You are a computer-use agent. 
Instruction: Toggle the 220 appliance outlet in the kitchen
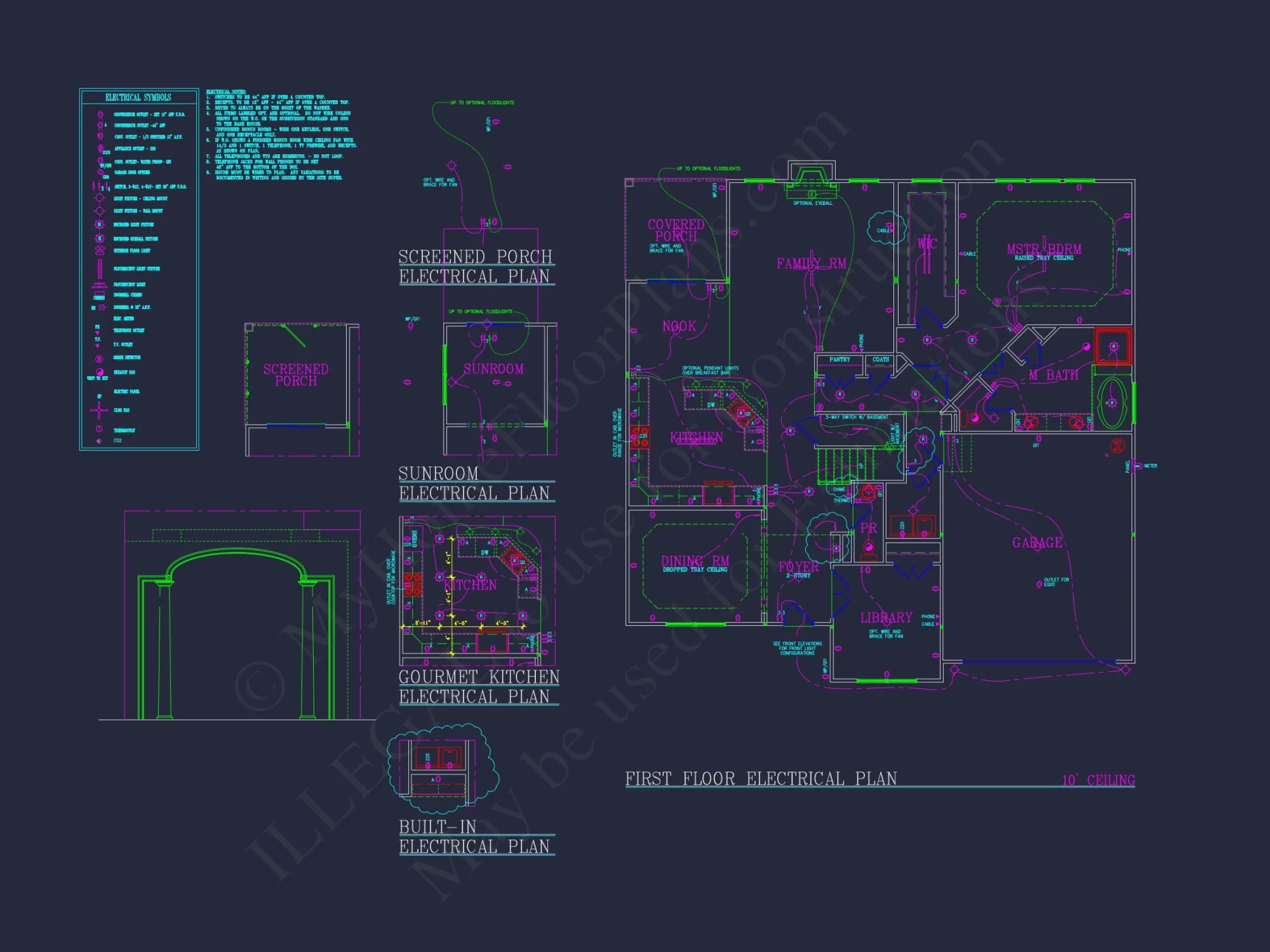(636, 437)
